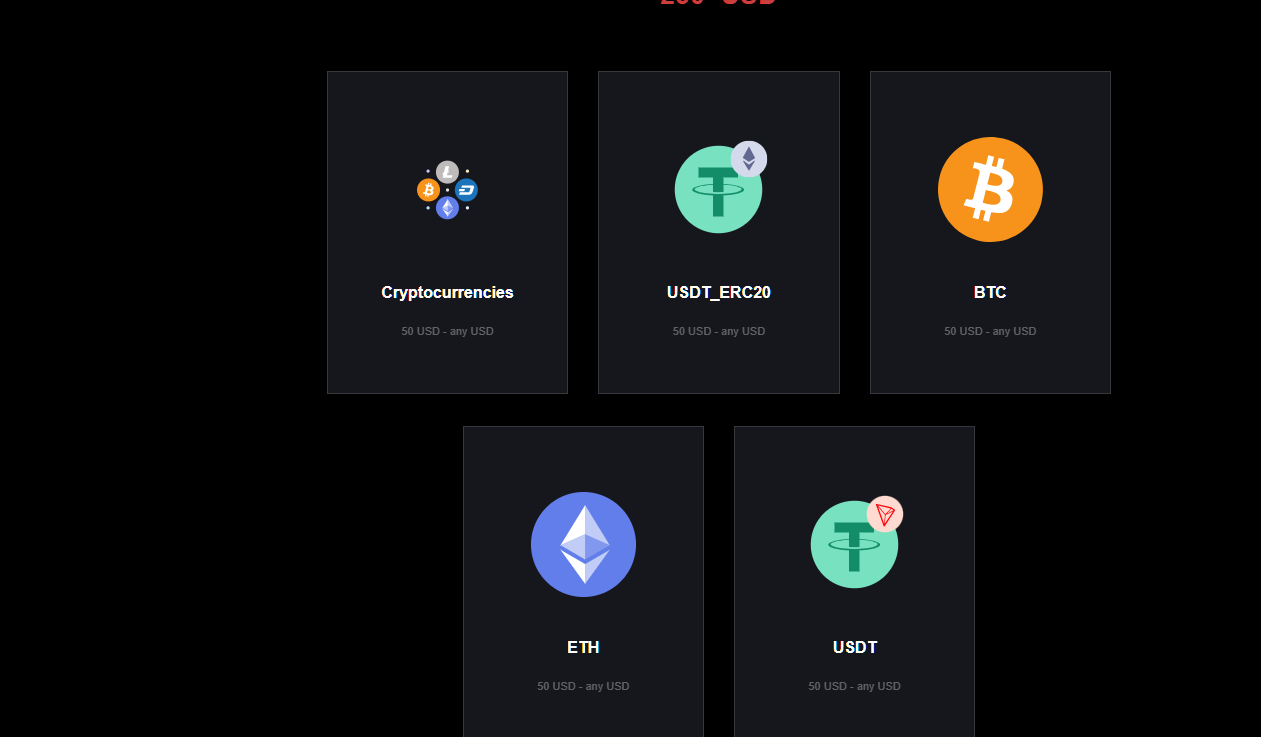Click the orange Bitcoin logo
Viewport: 1261px width, 737px height.
(990, 189)
